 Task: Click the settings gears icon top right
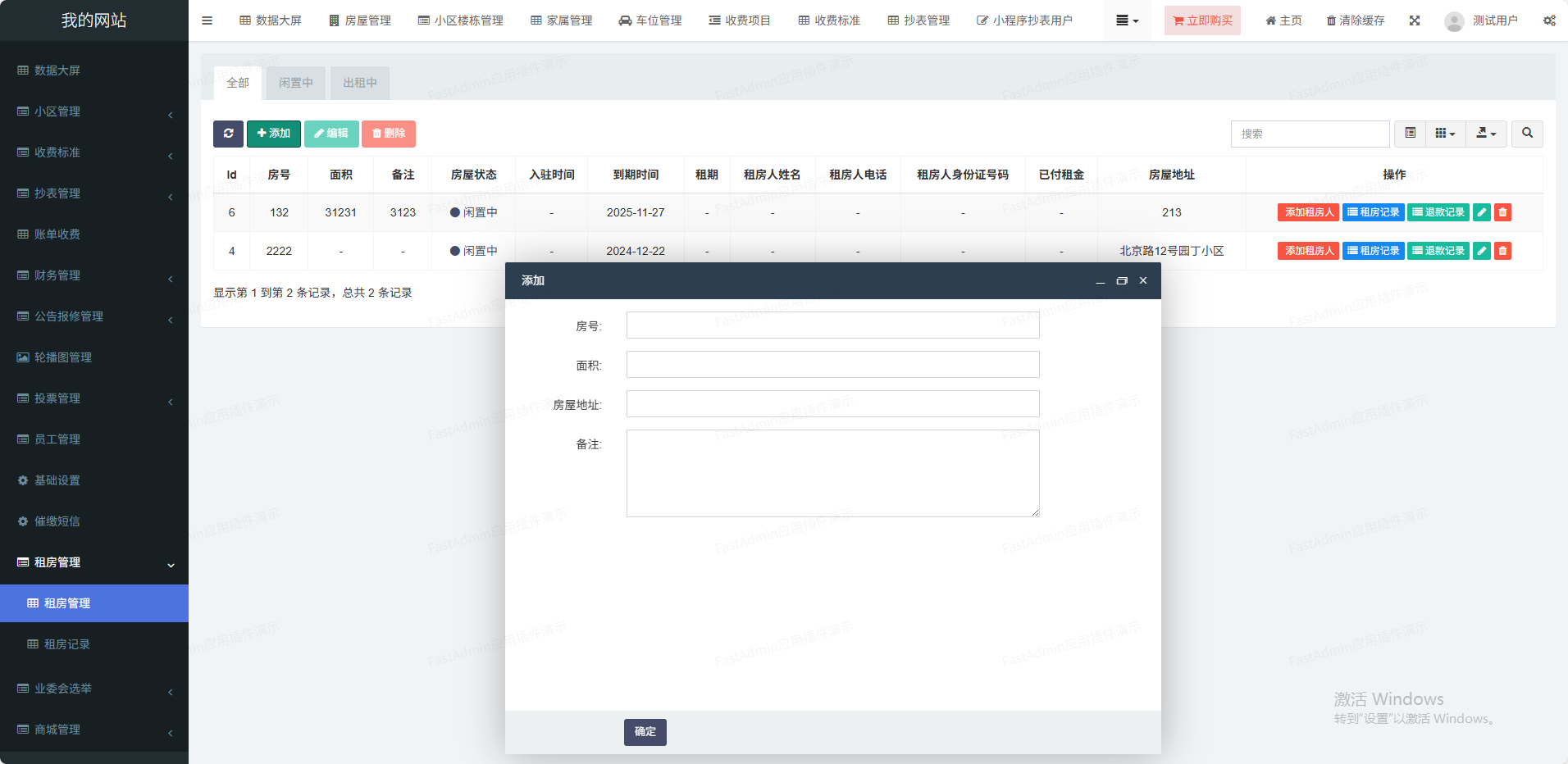click(1549, 20)
